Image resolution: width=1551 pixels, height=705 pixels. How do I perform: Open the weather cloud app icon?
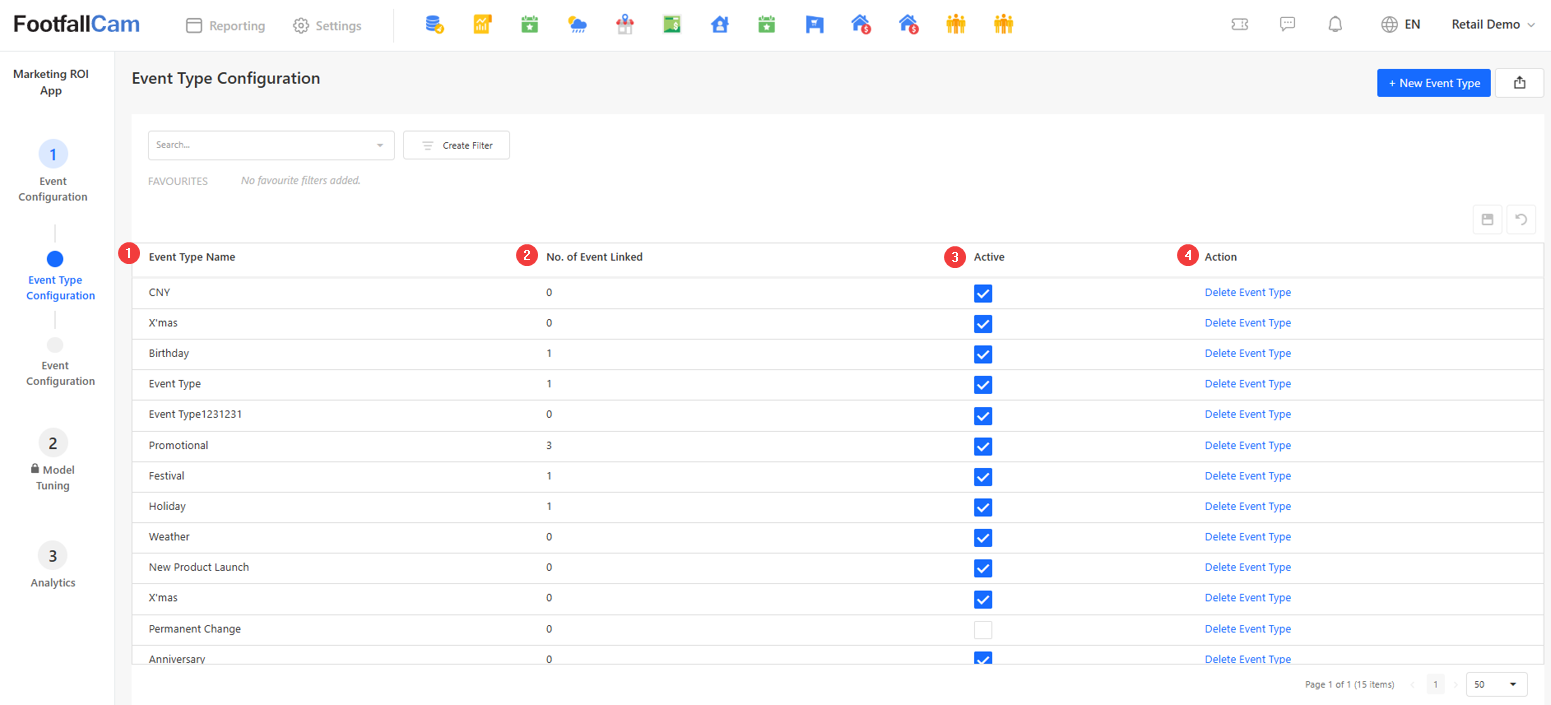(577, 25)
